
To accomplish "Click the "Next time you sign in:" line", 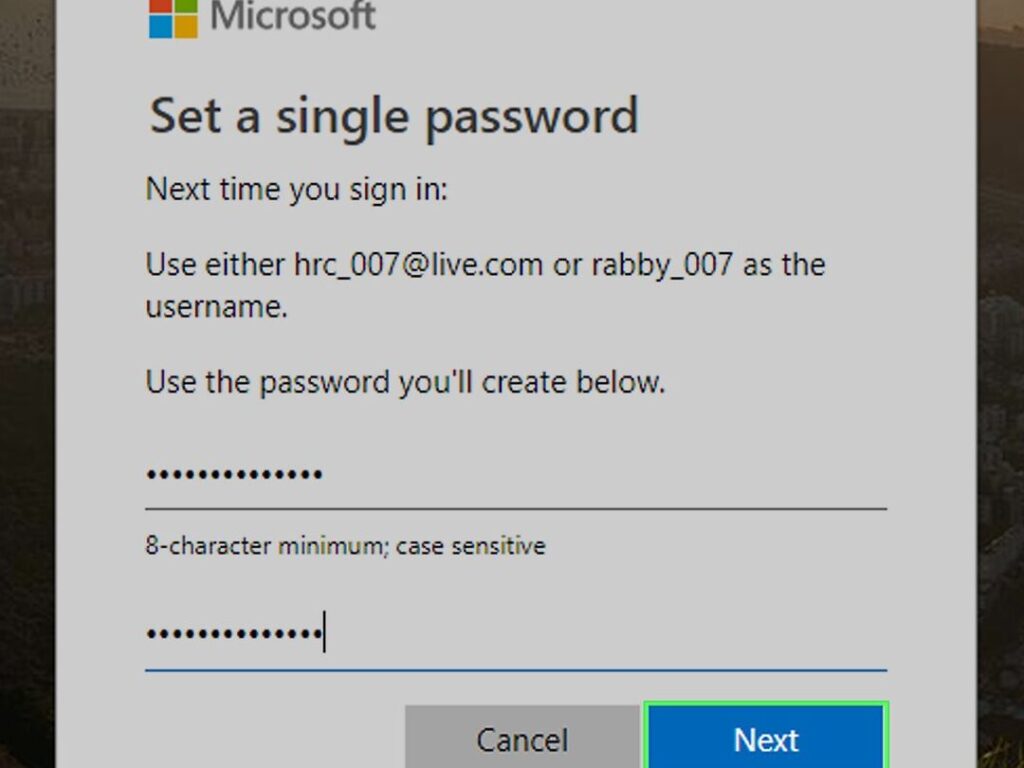I will tap(296, 188).
